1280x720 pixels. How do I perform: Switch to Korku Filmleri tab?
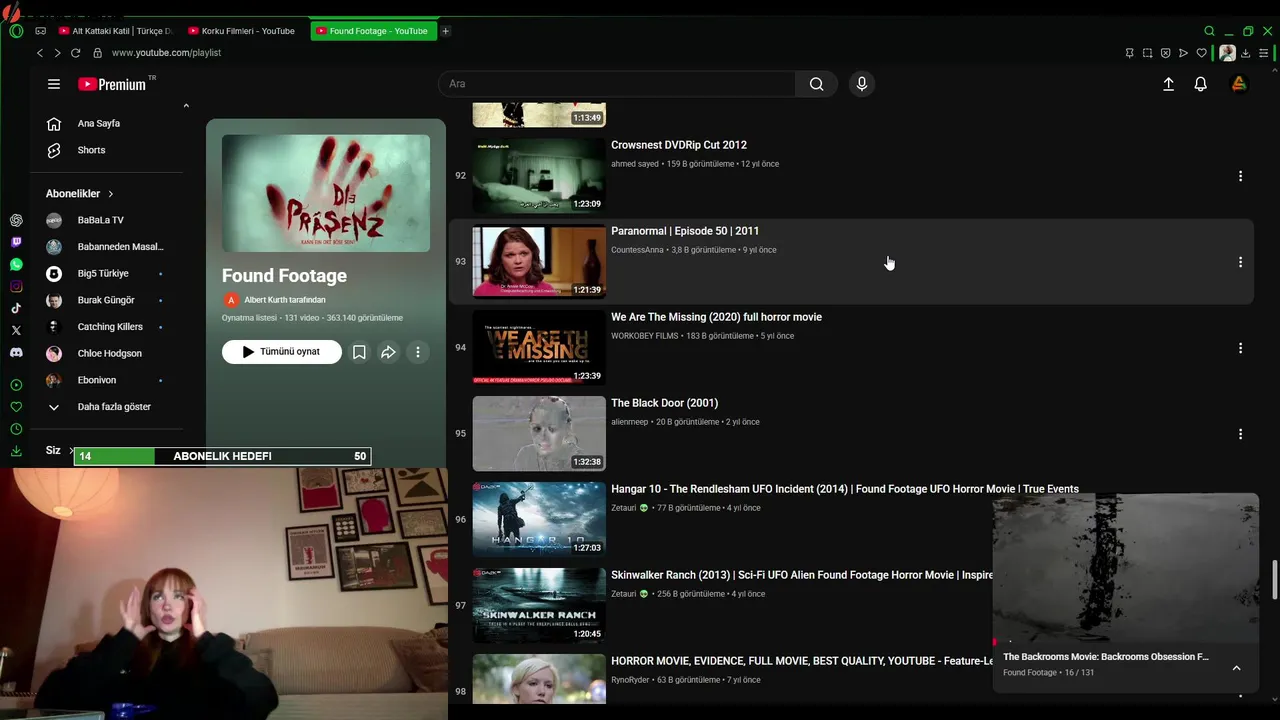(x=243, y=31)
